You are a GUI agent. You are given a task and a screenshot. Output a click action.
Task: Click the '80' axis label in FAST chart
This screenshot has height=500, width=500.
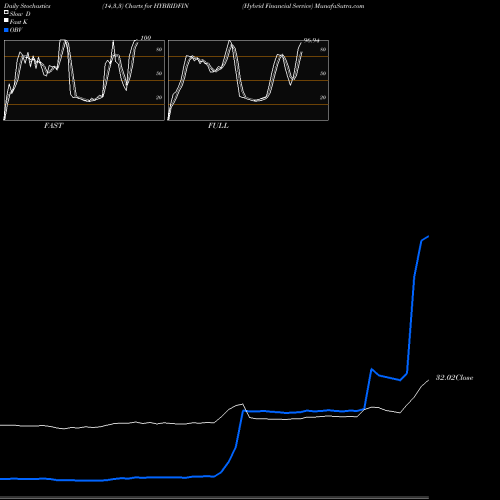pos(159,49)
